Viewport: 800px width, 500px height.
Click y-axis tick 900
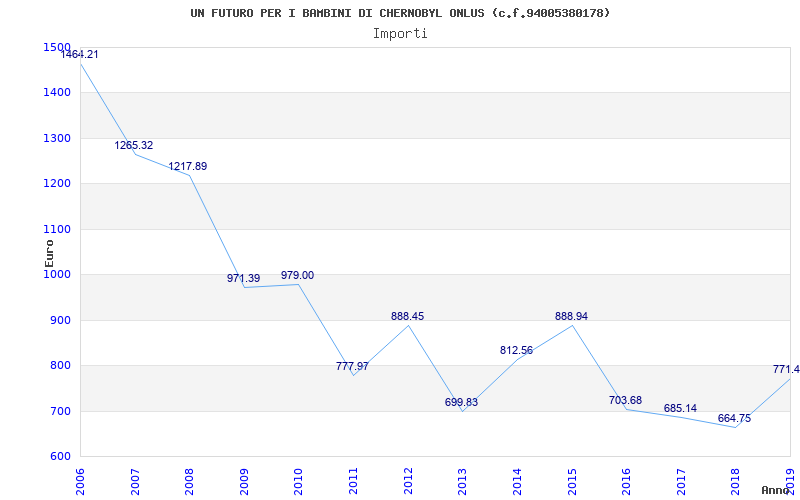click(60, 320)
